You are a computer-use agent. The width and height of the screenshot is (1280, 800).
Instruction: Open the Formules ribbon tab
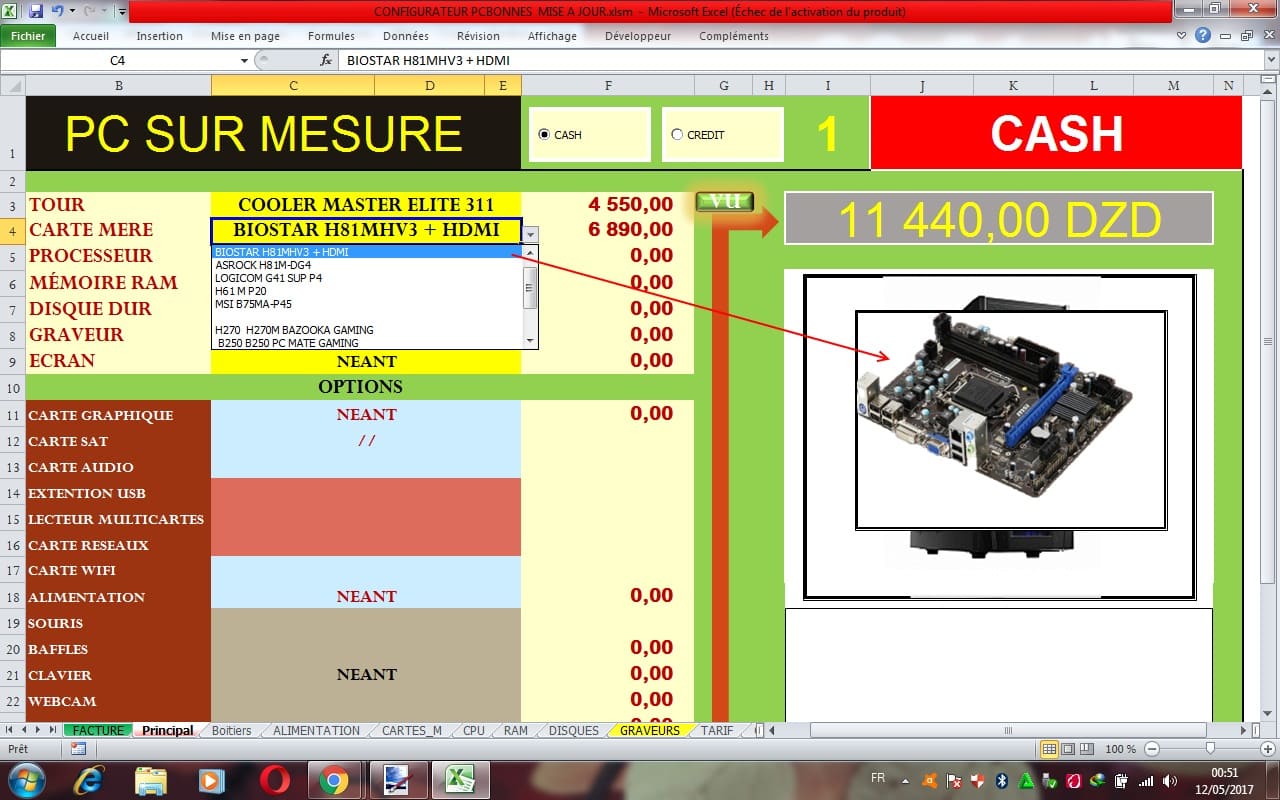click(x=331, y=36)
